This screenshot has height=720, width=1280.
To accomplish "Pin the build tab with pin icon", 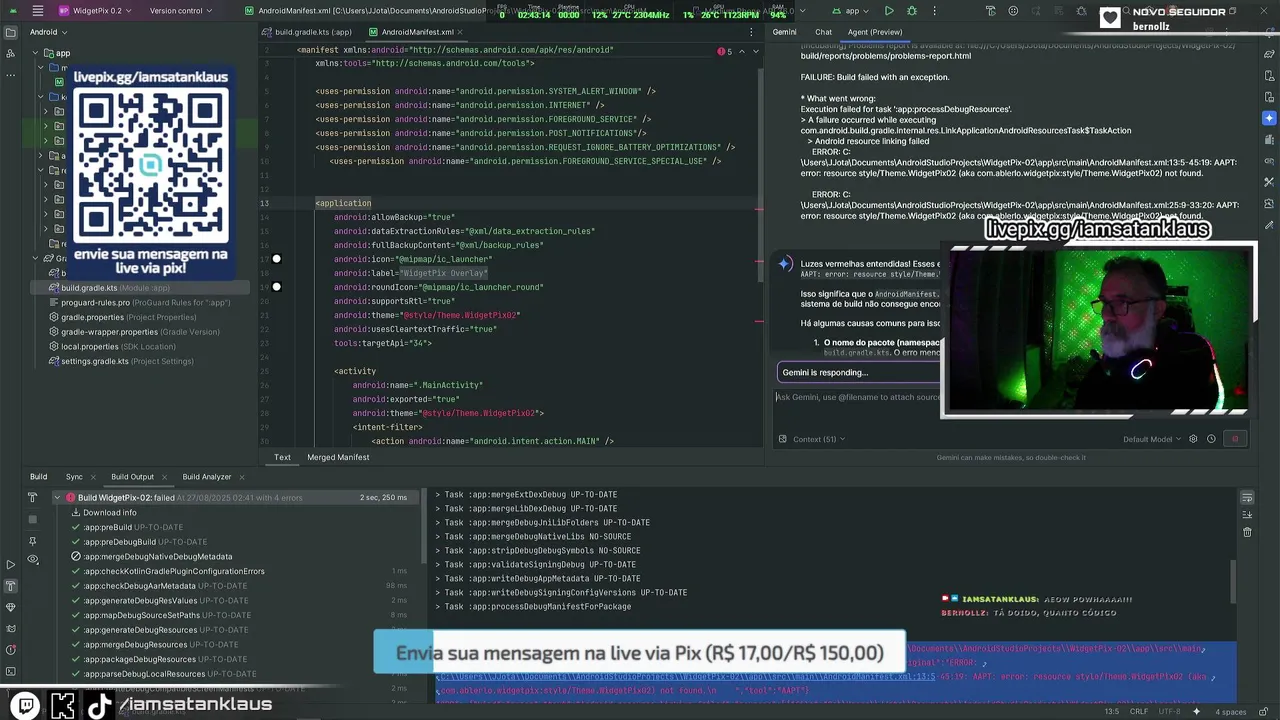I will (x=32, y=541).
